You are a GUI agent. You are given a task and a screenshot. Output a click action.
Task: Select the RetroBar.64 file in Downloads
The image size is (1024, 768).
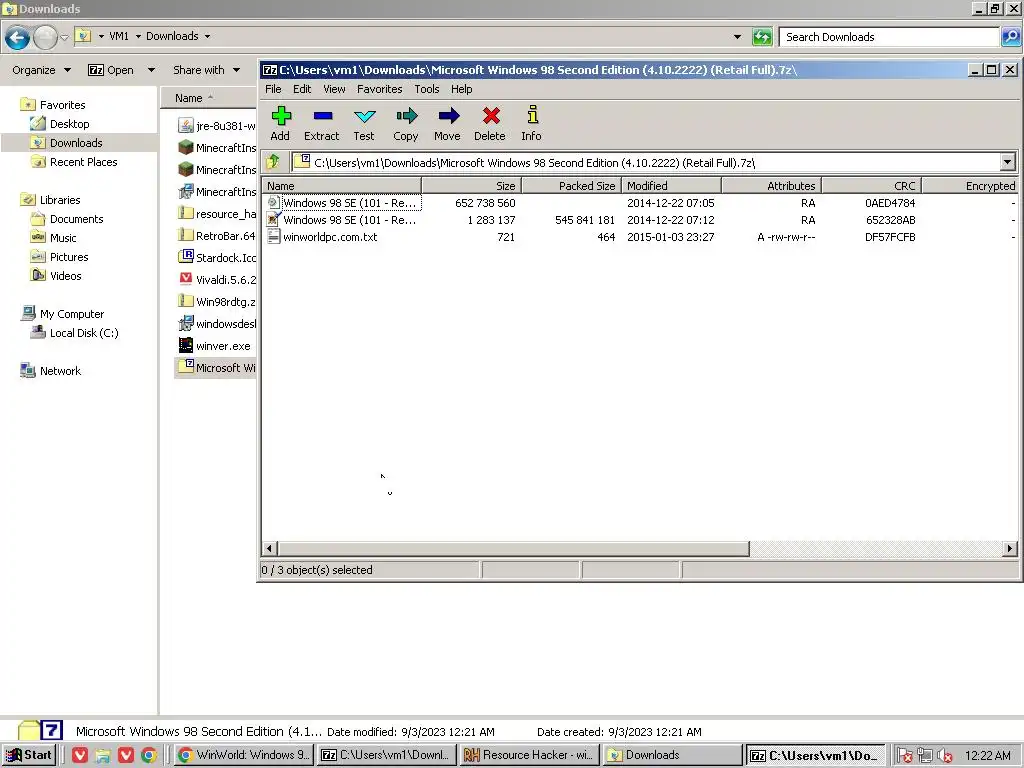pyautogui.click(x=217, y=236)
